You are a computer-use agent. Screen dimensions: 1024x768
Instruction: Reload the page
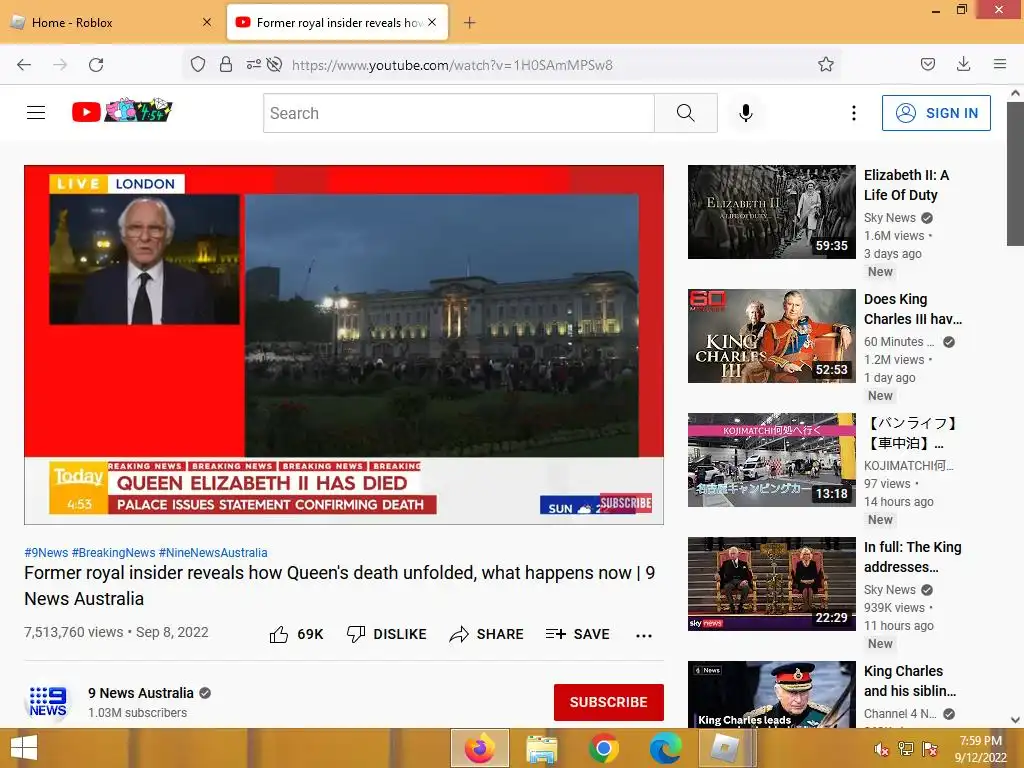96,64
